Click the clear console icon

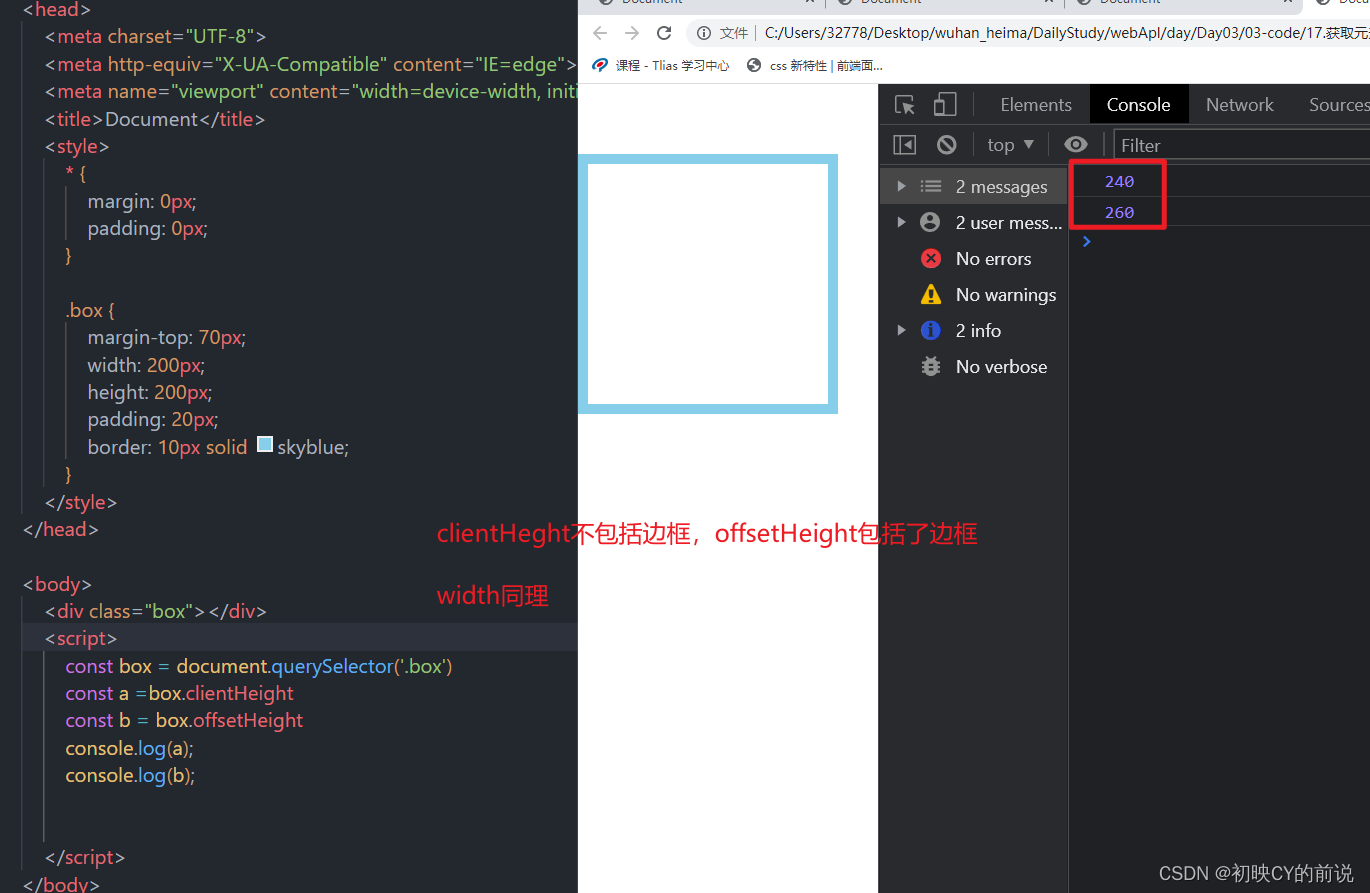946,144
